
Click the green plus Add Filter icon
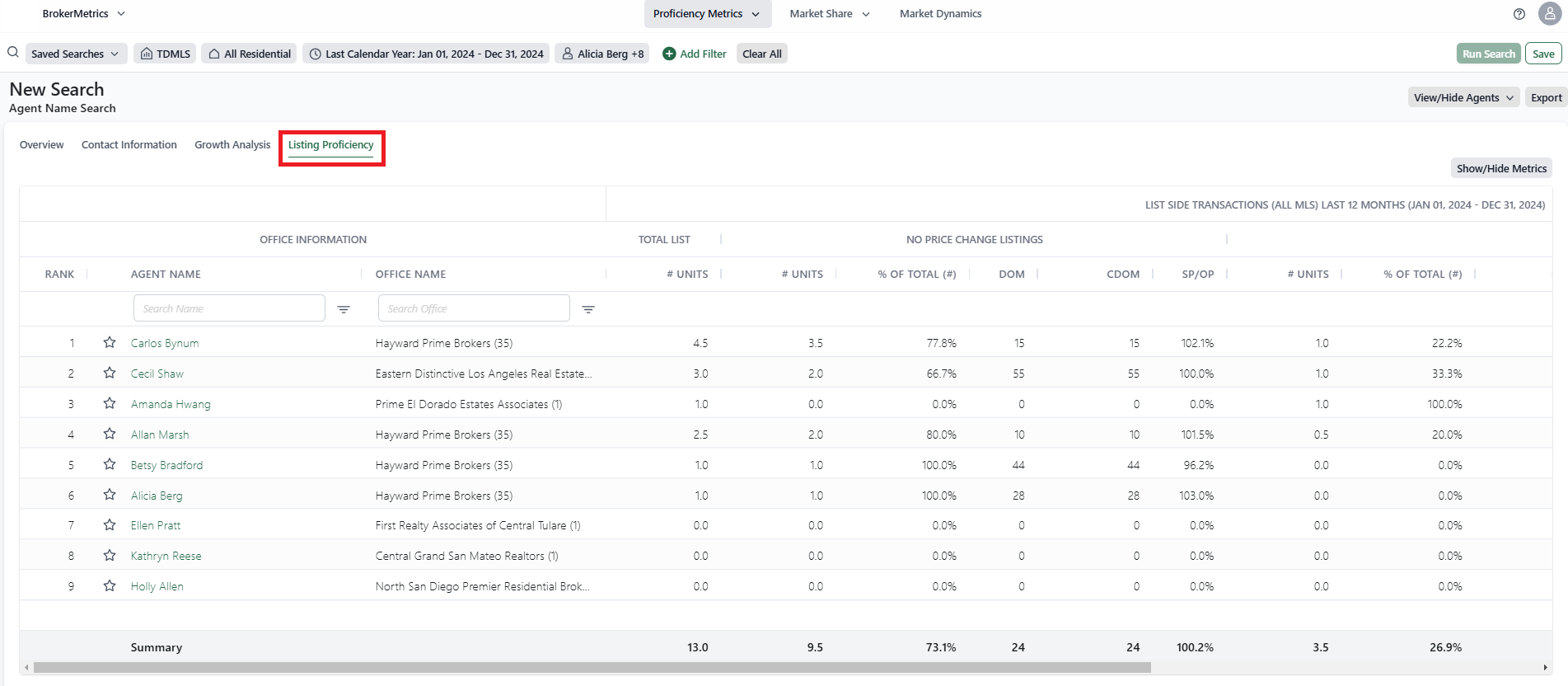(x=669, y=54)
